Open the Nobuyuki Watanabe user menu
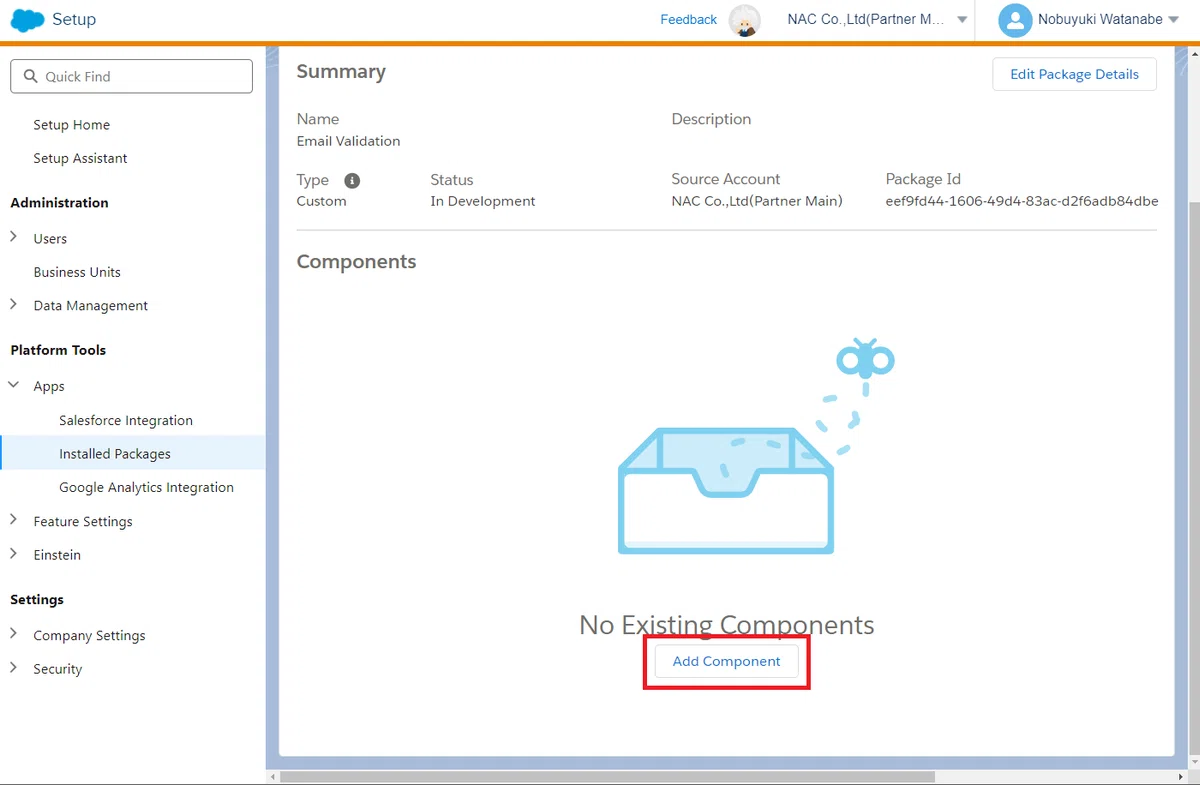Screen dimensions: 1200x785 click(1108, 20)
